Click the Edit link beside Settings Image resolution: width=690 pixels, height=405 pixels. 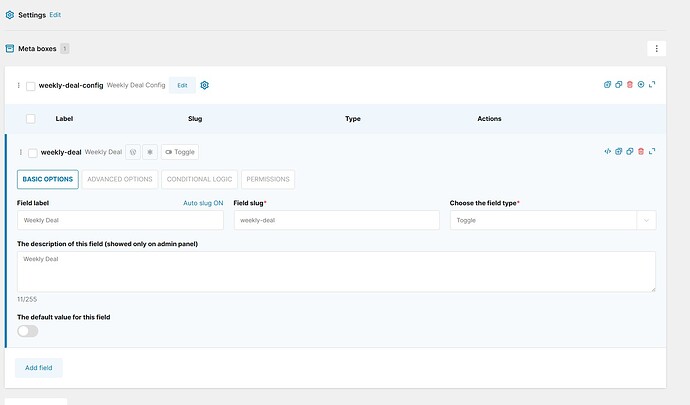click(55, 15)
